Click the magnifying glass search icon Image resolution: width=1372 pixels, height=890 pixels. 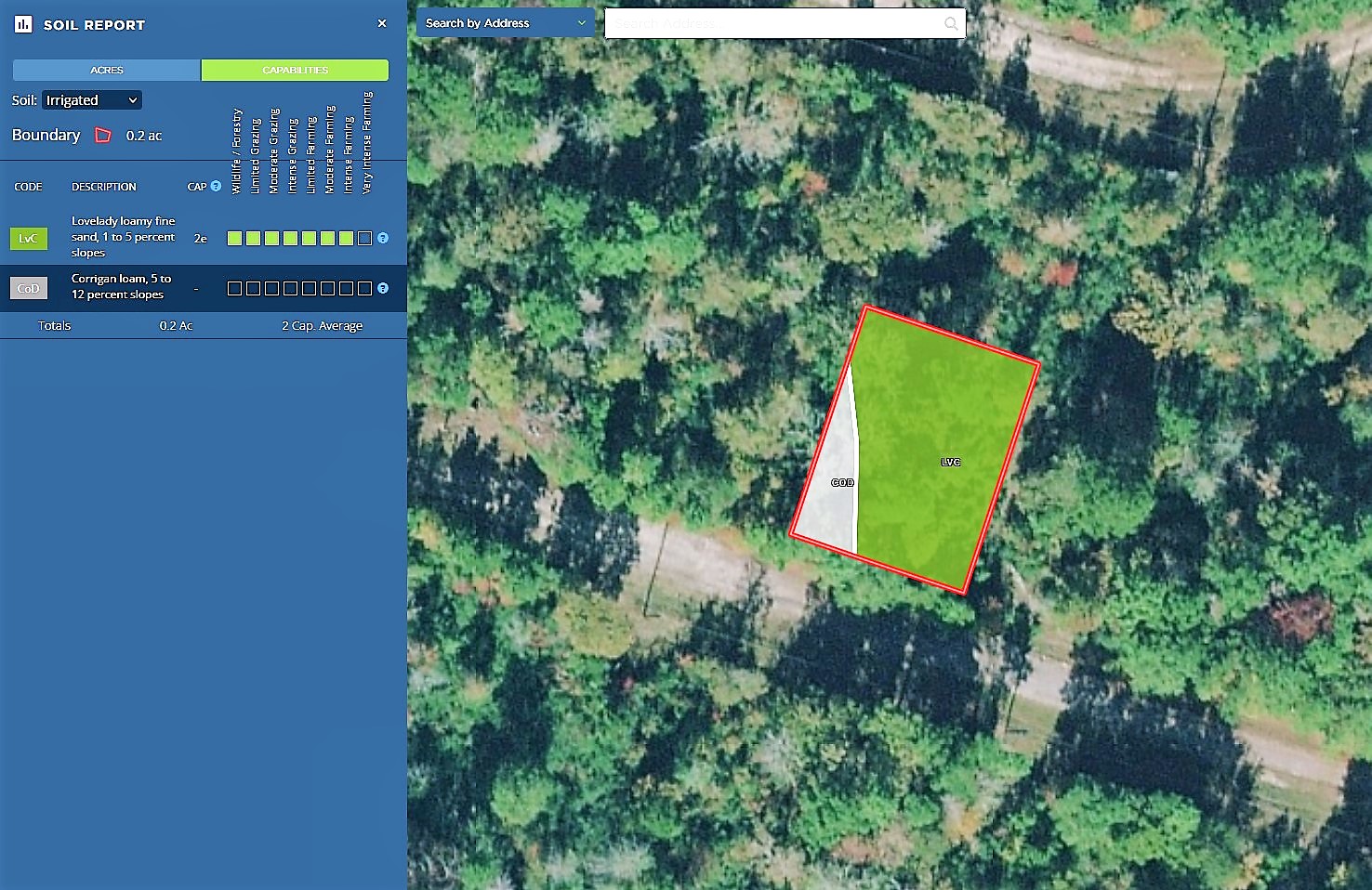pyautogui.click(x=951, y=23)
